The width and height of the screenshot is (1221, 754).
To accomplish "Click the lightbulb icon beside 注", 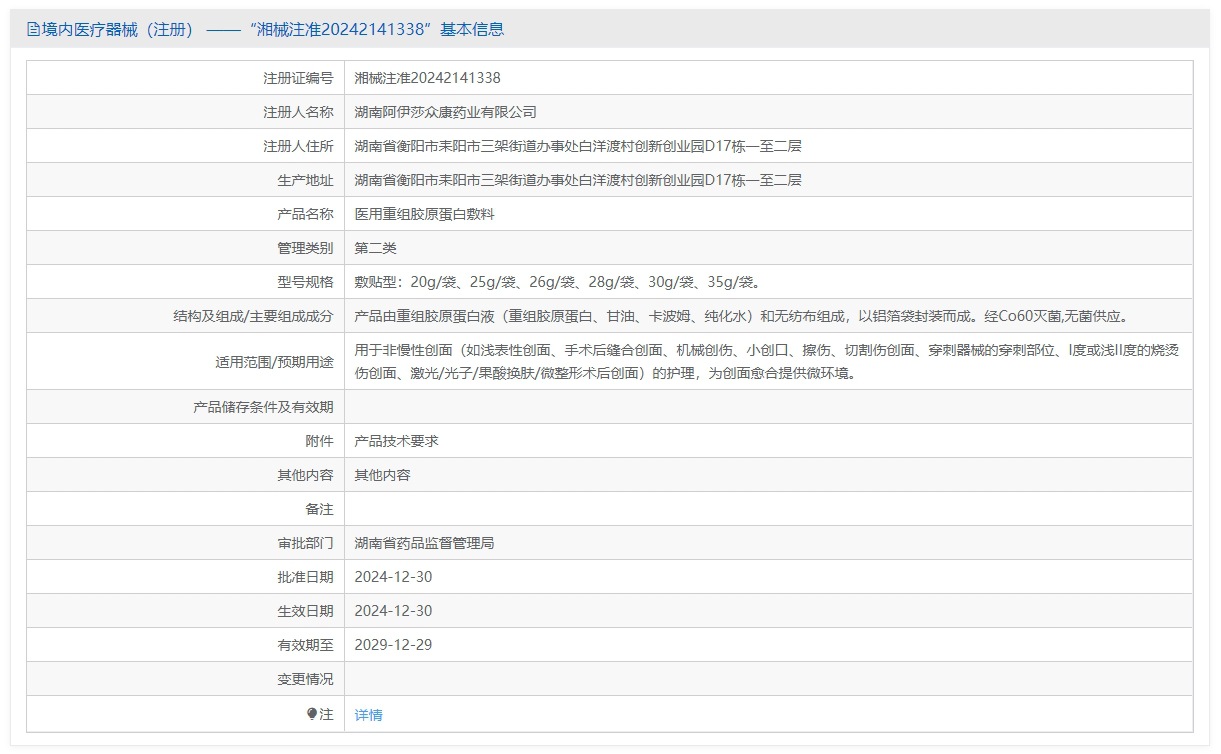I will pyautogui.click(x=312, y=714).
